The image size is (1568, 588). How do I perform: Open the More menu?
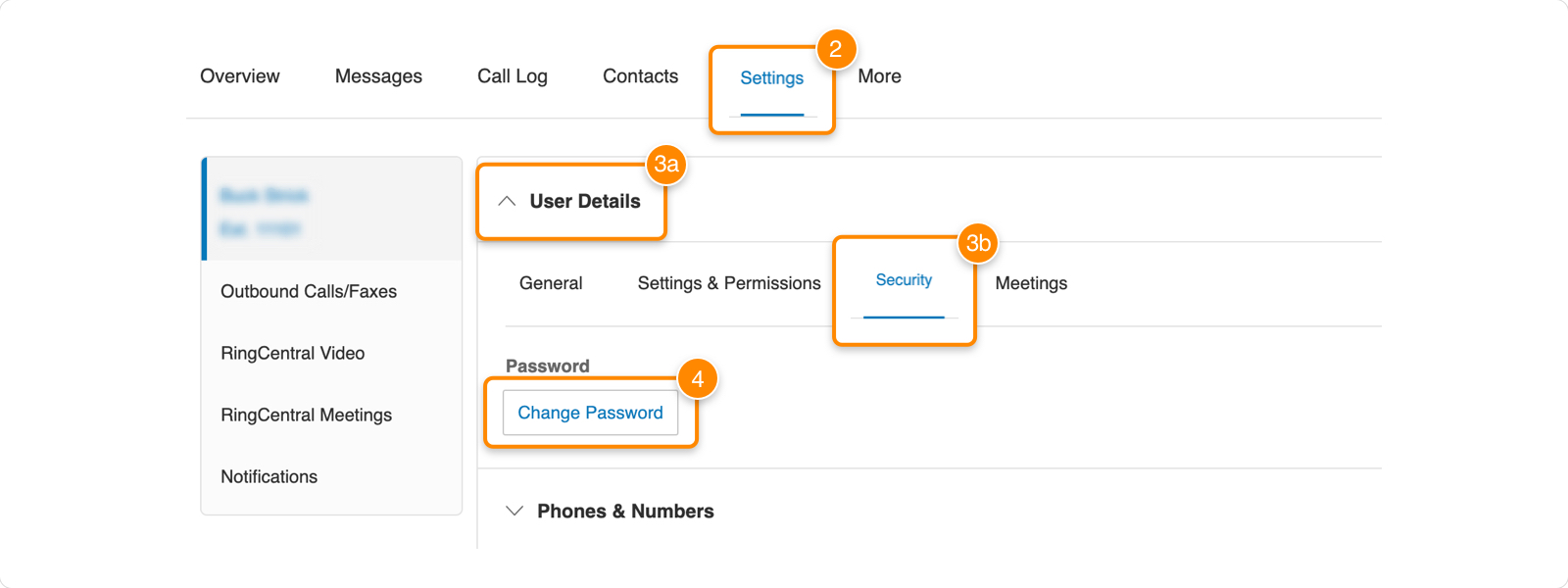[x=878, y=75]
